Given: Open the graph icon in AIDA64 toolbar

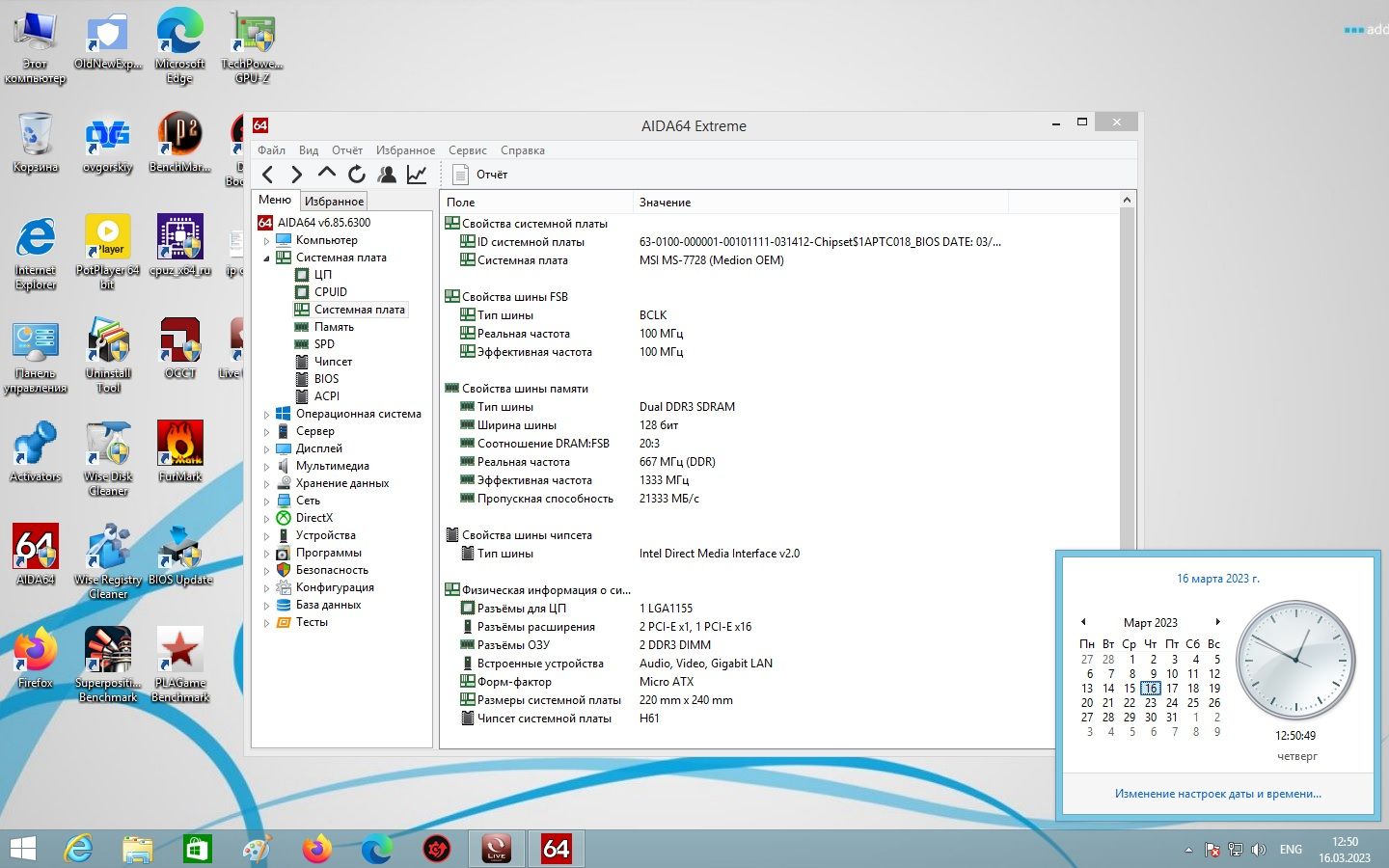Looking at the screenshot, I should (x=417, y=175).
